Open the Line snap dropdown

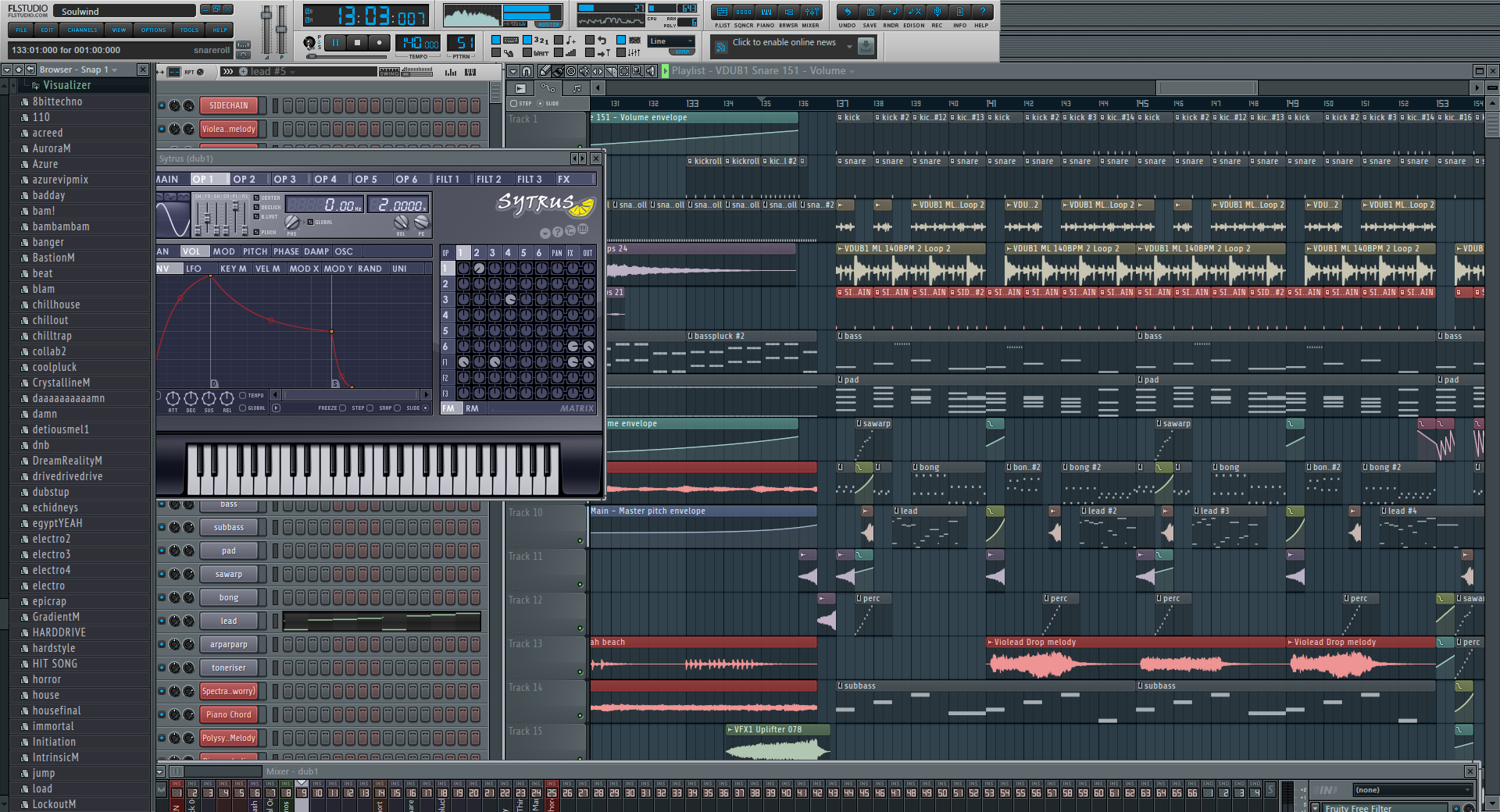pyautogui.click(x=671, y=41)
